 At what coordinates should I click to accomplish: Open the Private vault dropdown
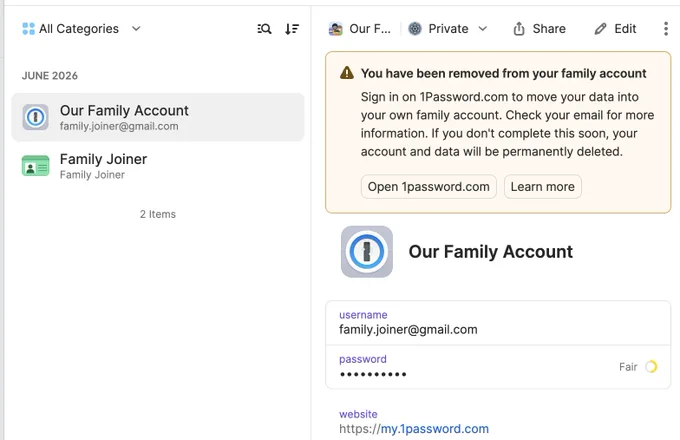[x=448, y=29]
